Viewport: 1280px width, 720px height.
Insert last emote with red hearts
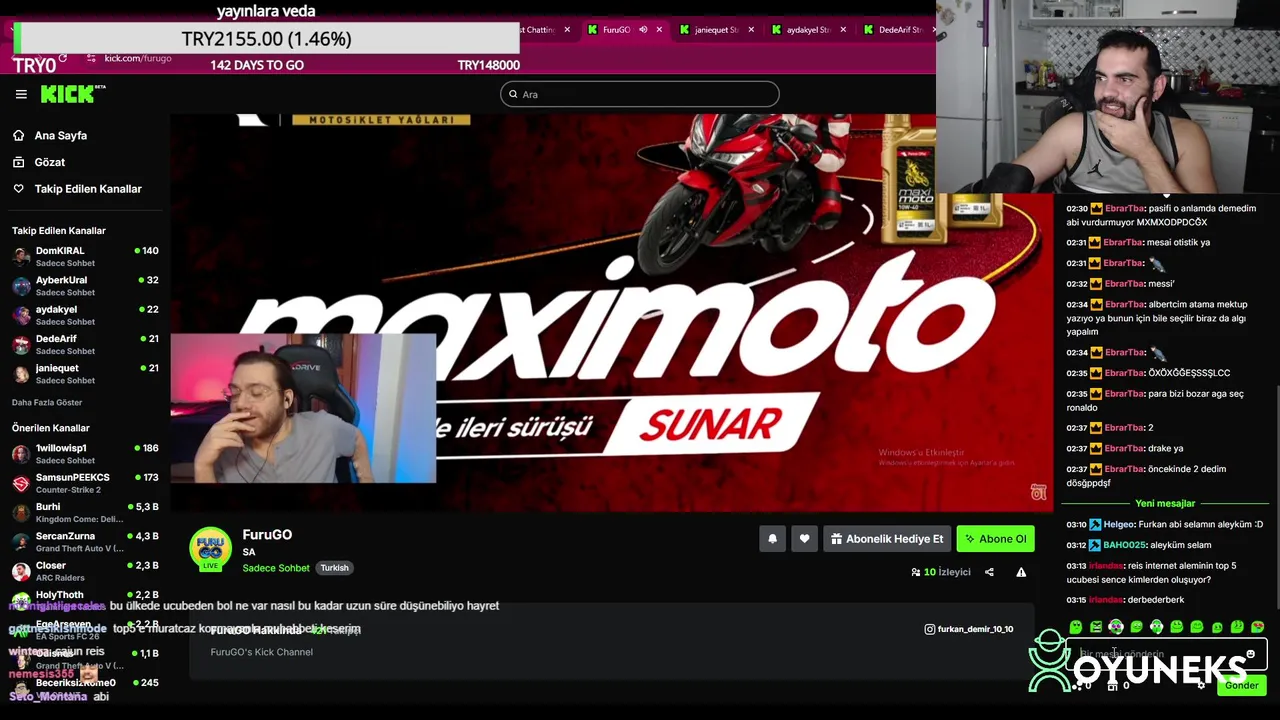pyautogui.click(x=1257, y=627)
